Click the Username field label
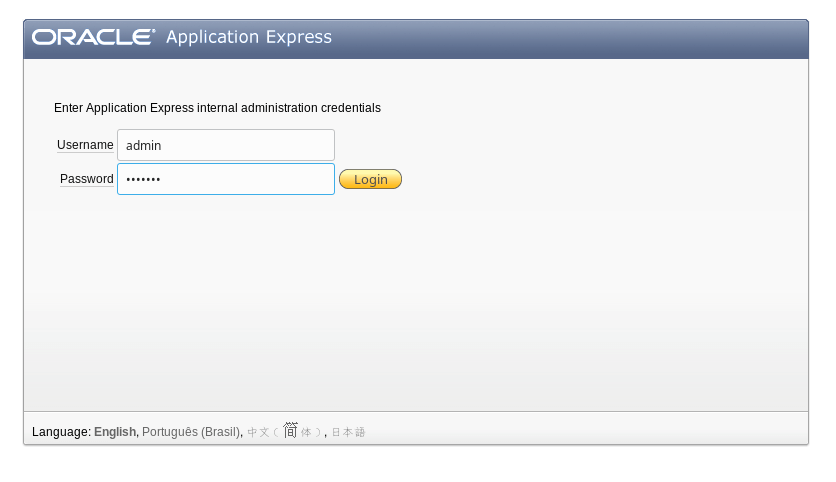Screen dimensions: 836x482 [x=85, y=145]
